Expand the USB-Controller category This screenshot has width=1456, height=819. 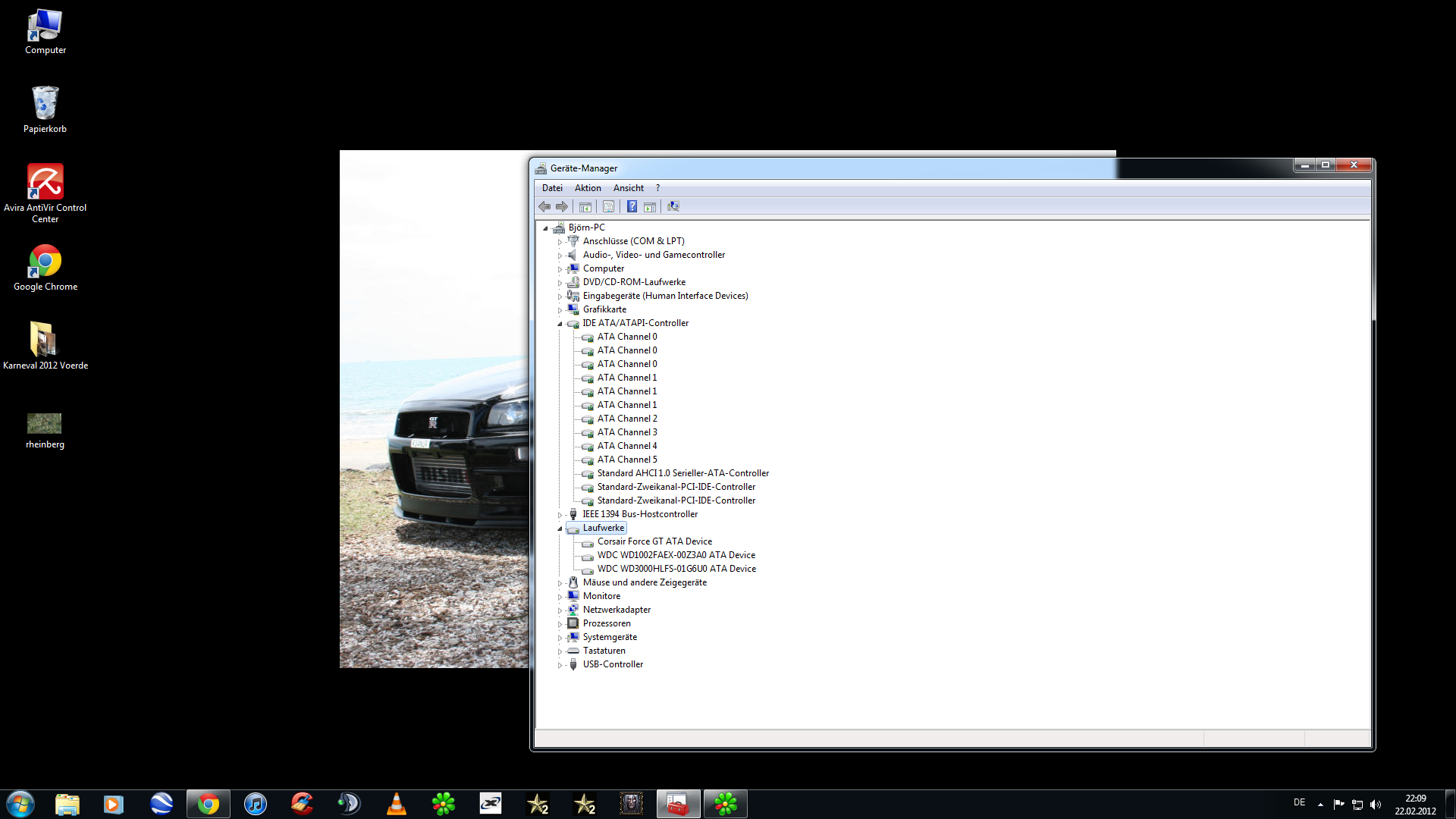coord(560,665)
